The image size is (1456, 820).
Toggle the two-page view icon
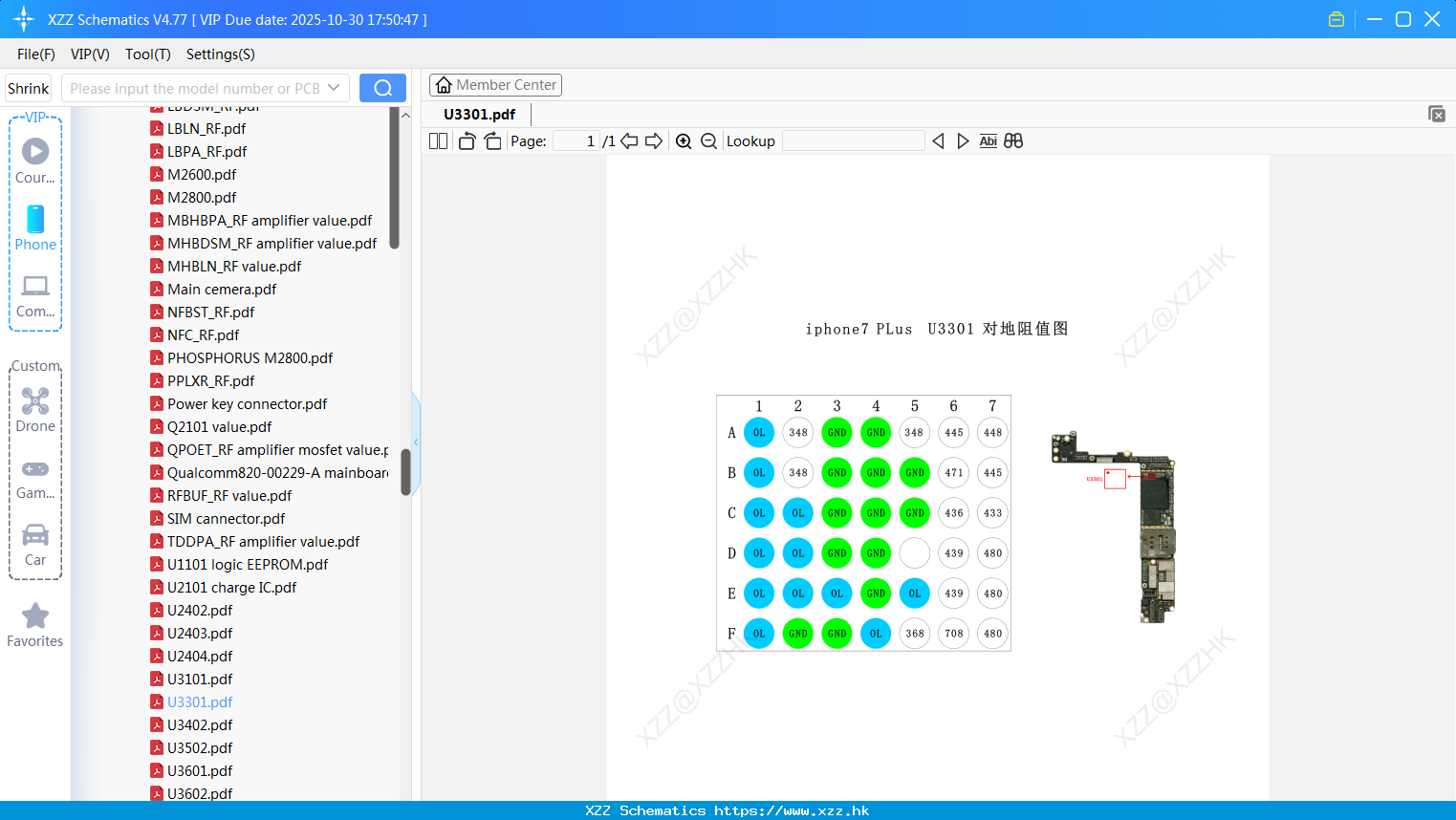pos(438,141)
